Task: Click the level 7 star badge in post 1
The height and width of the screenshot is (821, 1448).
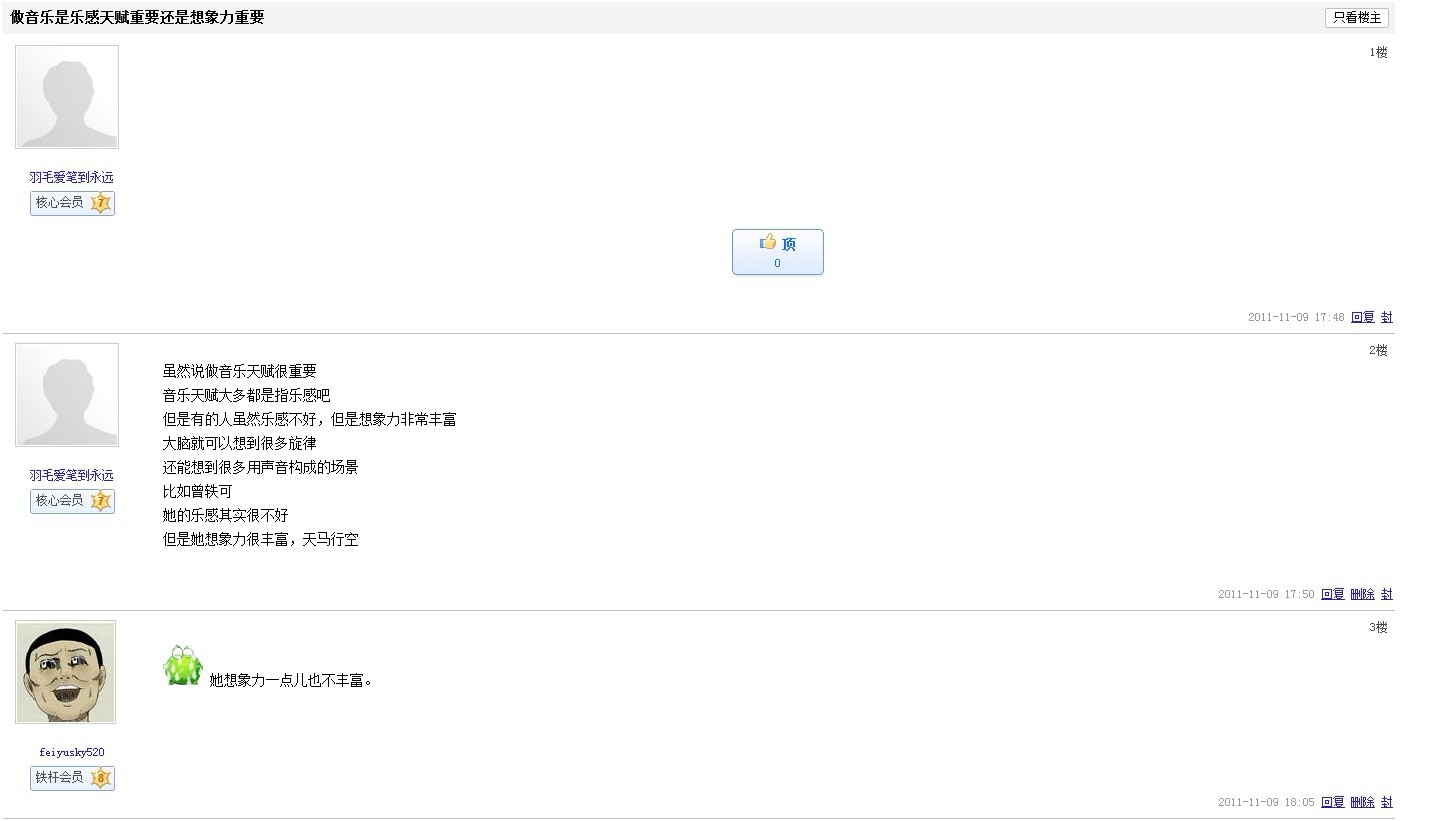Action: tap(100, 203)
